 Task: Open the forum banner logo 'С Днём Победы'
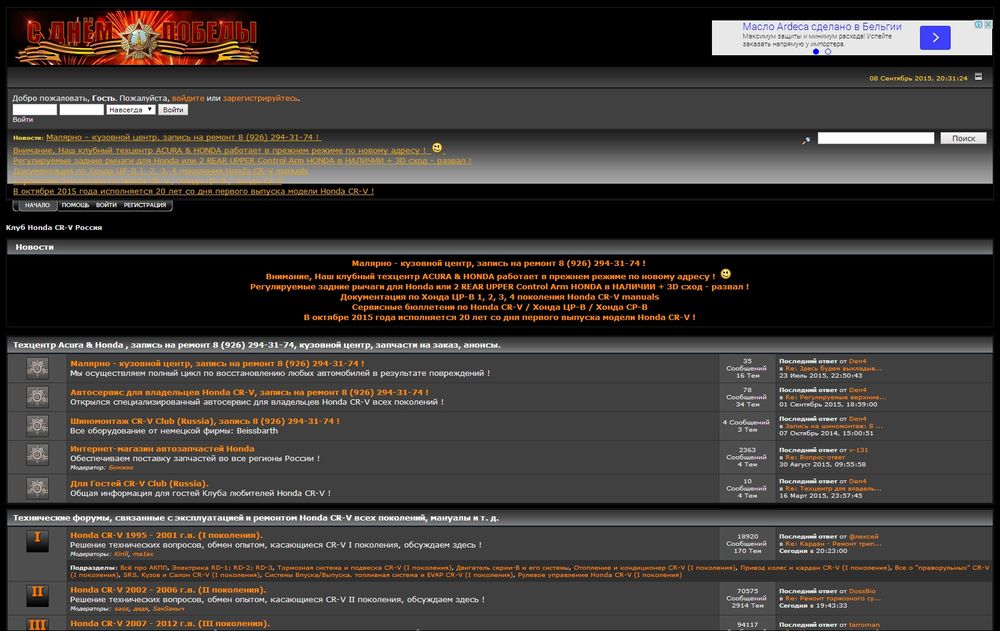(136, 37)
